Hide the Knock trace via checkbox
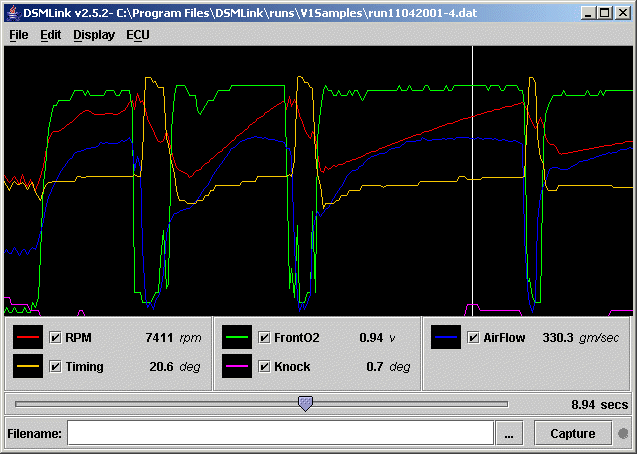The width and height of the screenshot is (637, 454). tap(264, 367)
